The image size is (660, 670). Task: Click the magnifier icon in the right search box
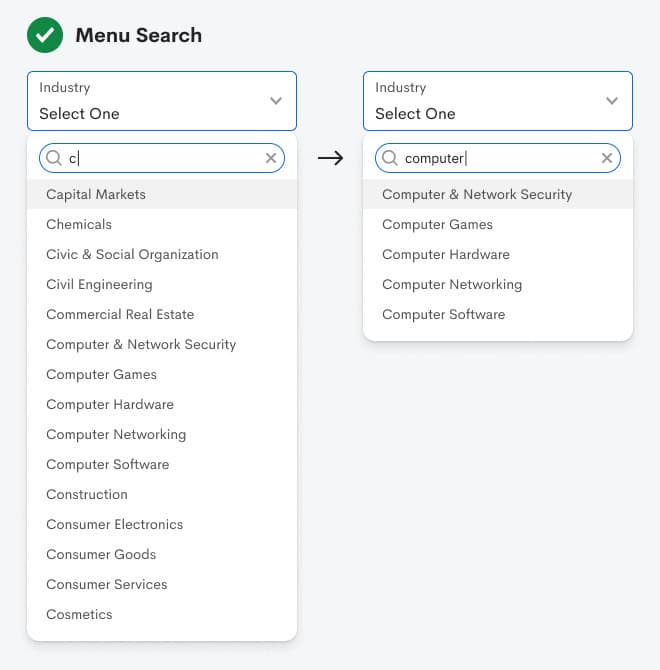pyautogui.click(x=389, y=158)
